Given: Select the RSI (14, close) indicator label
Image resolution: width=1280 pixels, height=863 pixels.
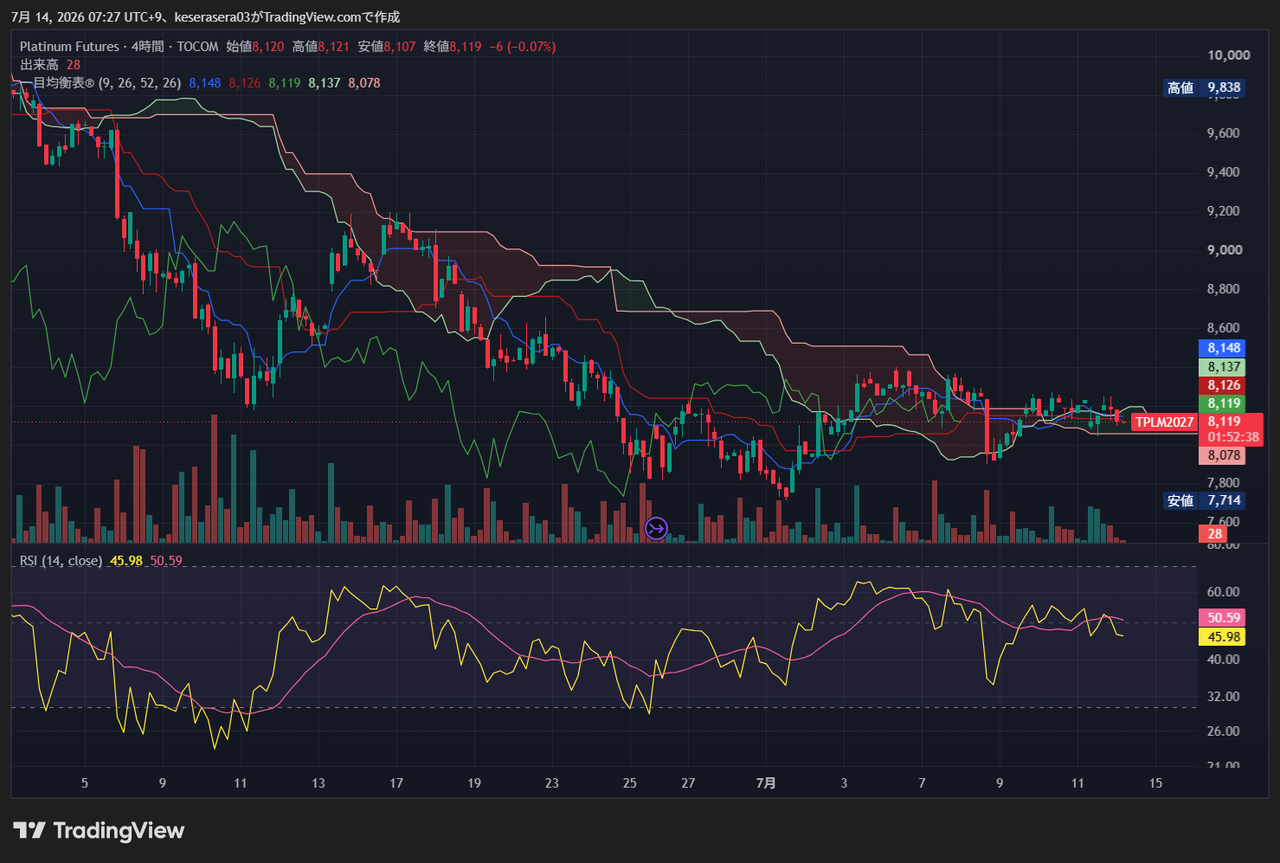Looking at the screenshot, I should click(61, 561).
